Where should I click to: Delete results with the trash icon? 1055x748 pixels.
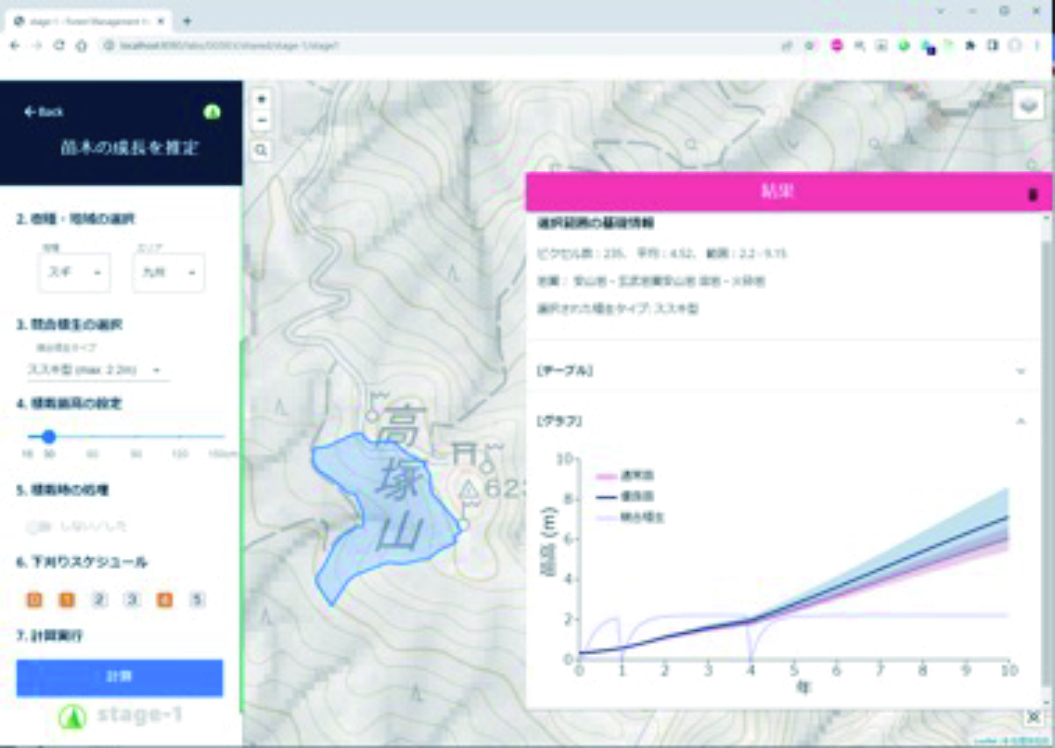(1033, 194)
